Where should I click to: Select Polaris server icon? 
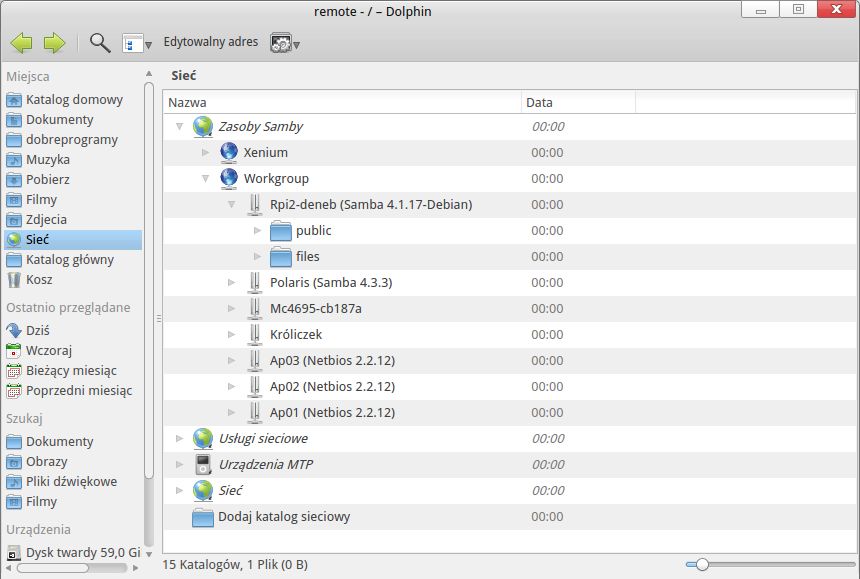pos(255,282)
